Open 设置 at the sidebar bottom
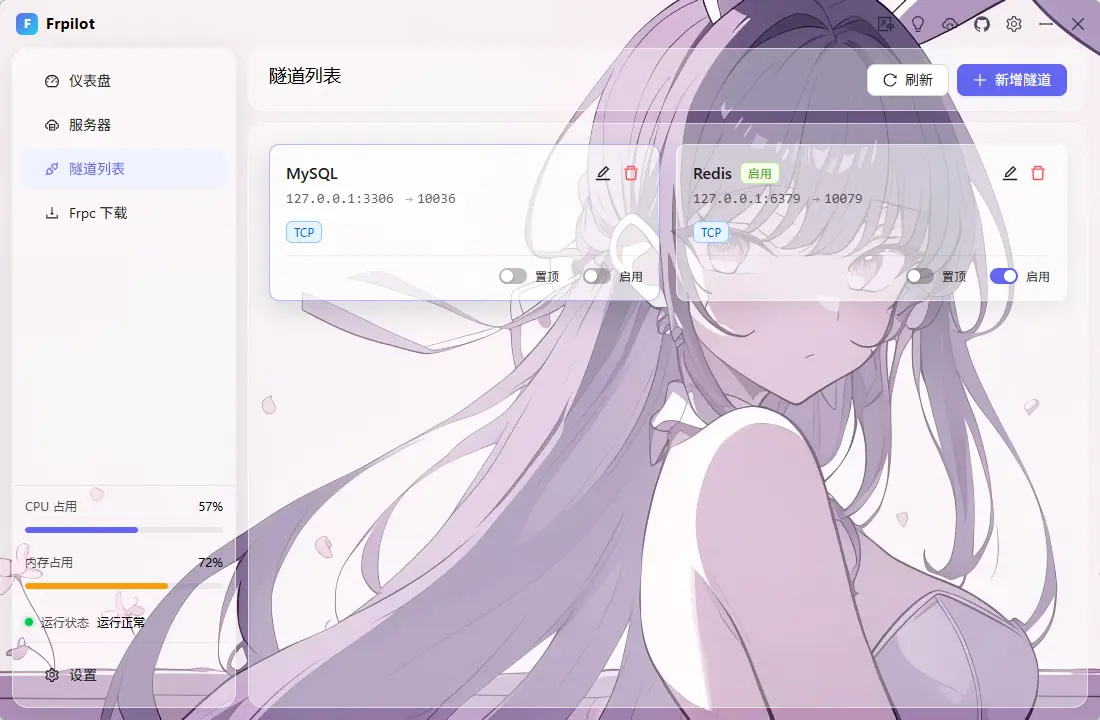The image size is (1100, 720). click(x=123, y=675)
